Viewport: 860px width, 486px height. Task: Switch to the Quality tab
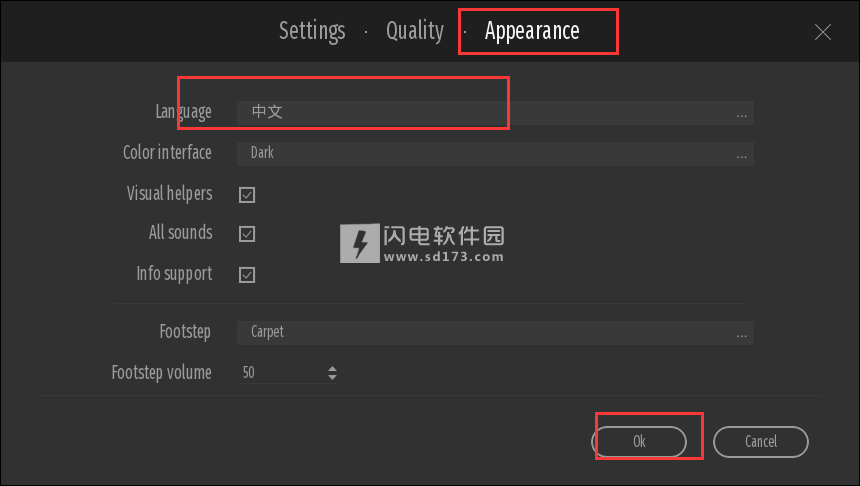click(x=415, y=31)
